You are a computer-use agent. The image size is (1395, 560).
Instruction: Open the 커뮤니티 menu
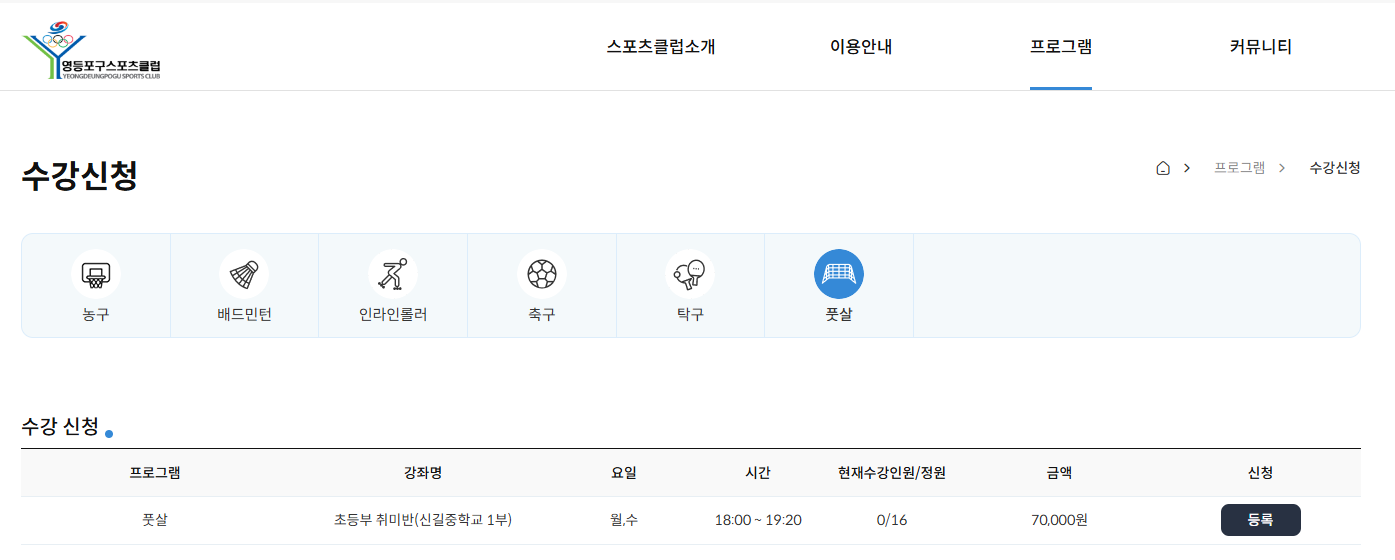[x=1261, y=47]
